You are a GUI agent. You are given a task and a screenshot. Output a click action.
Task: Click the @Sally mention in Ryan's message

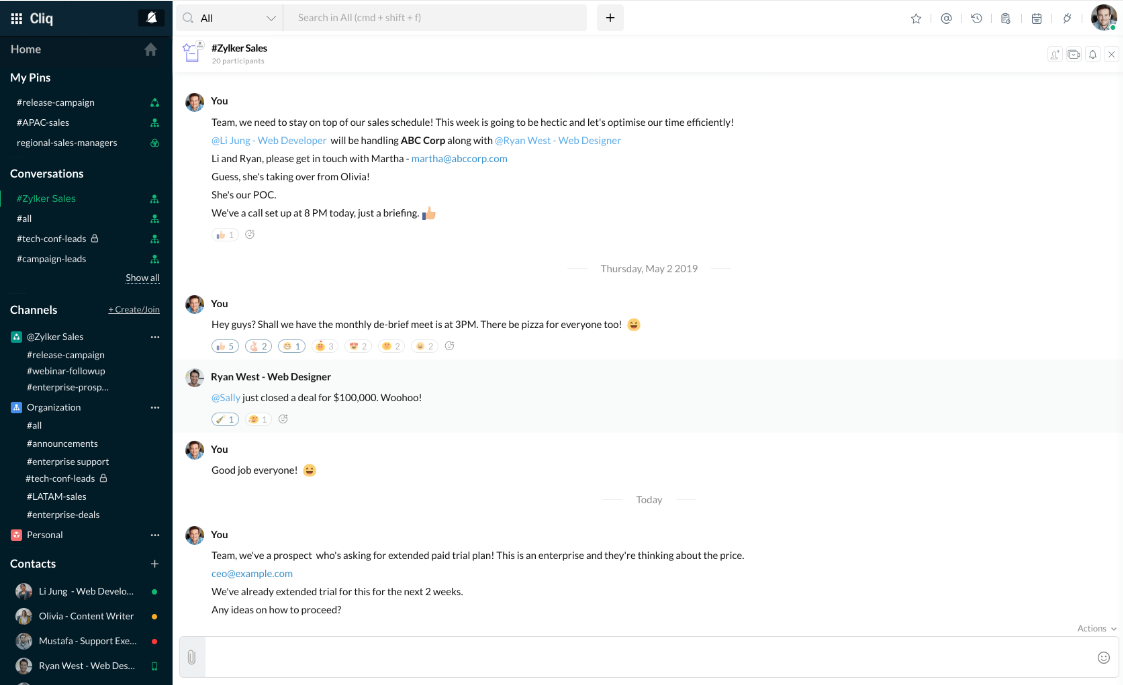226,398
